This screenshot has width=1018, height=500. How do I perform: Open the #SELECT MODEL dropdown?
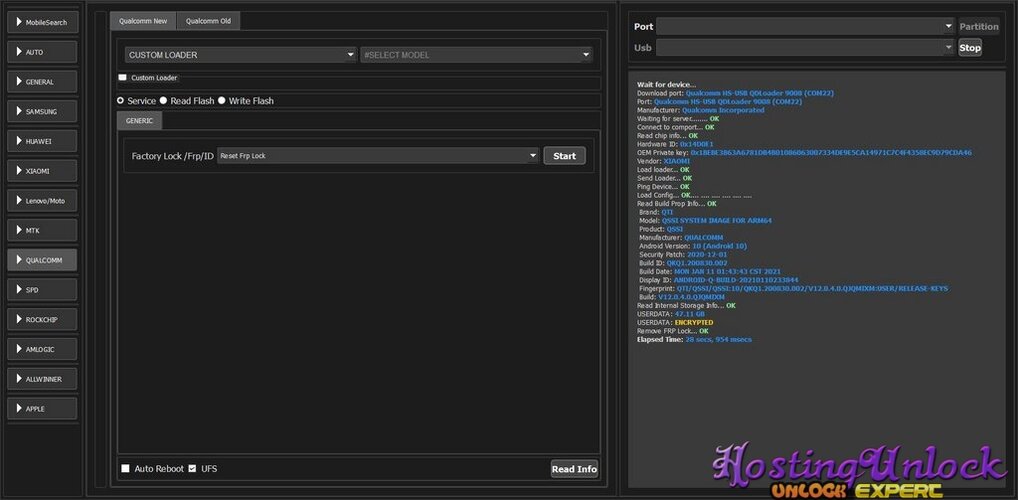tap(477, 55)
